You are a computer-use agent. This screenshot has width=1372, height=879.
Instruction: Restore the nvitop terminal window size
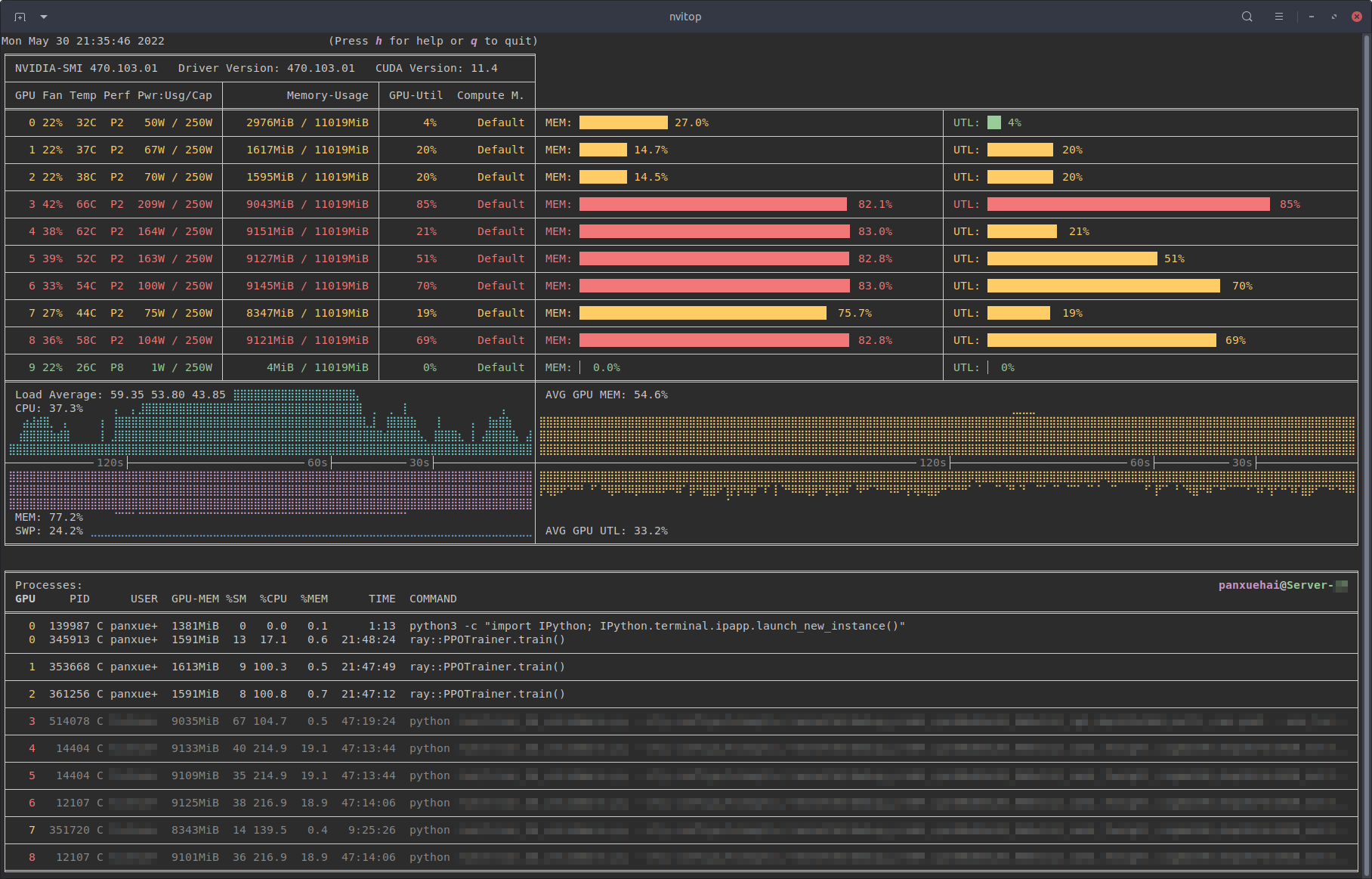tap(1334, 17)
